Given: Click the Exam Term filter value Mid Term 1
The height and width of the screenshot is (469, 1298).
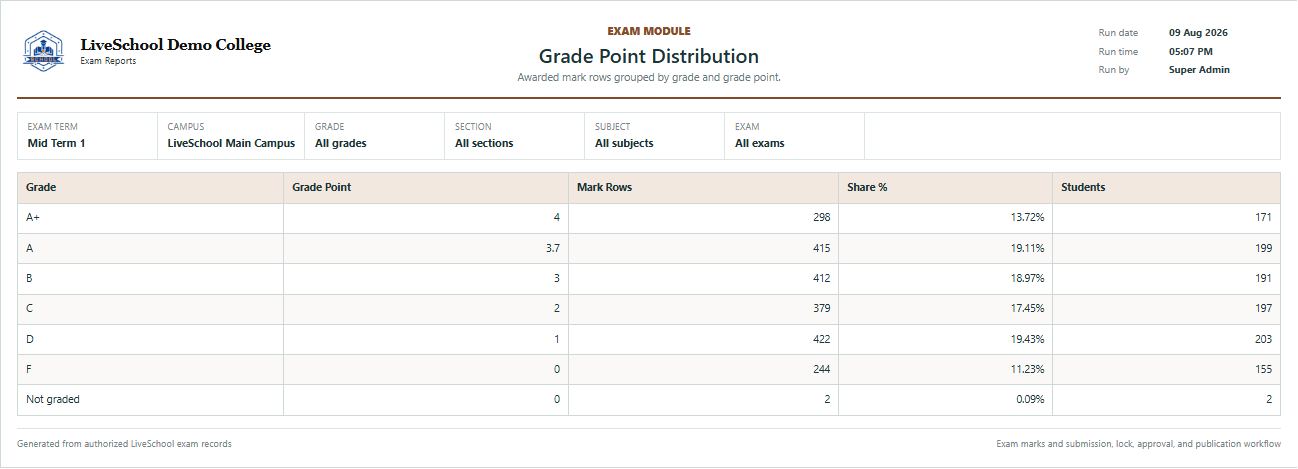Looking at the screenshot, I should (x=57, y=143).
